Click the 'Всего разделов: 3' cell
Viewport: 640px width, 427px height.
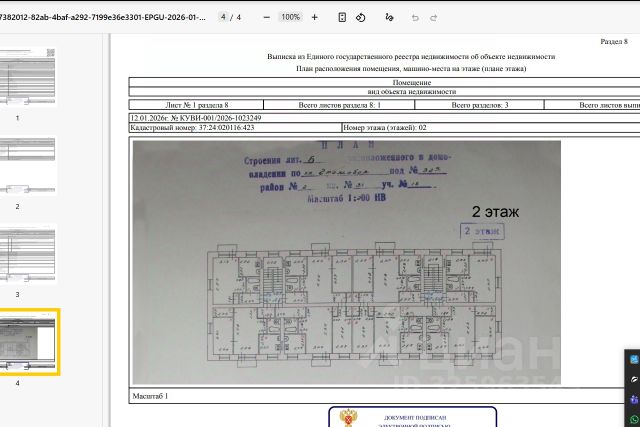pyautogui.click(x=480, y=105)
